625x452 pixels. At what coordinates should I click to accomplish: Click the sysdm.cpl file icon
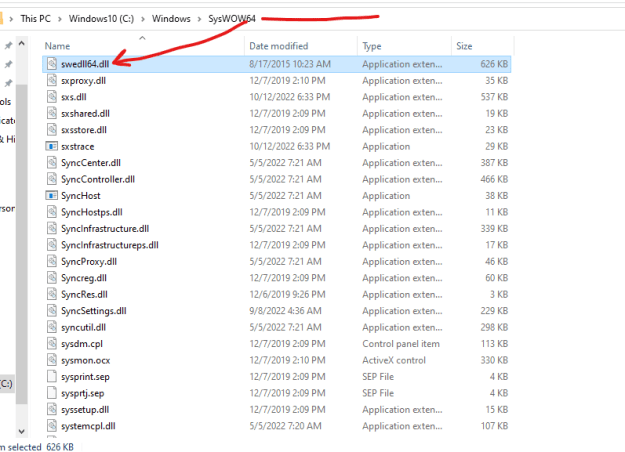pyautogui.click(x=52, y=344)
